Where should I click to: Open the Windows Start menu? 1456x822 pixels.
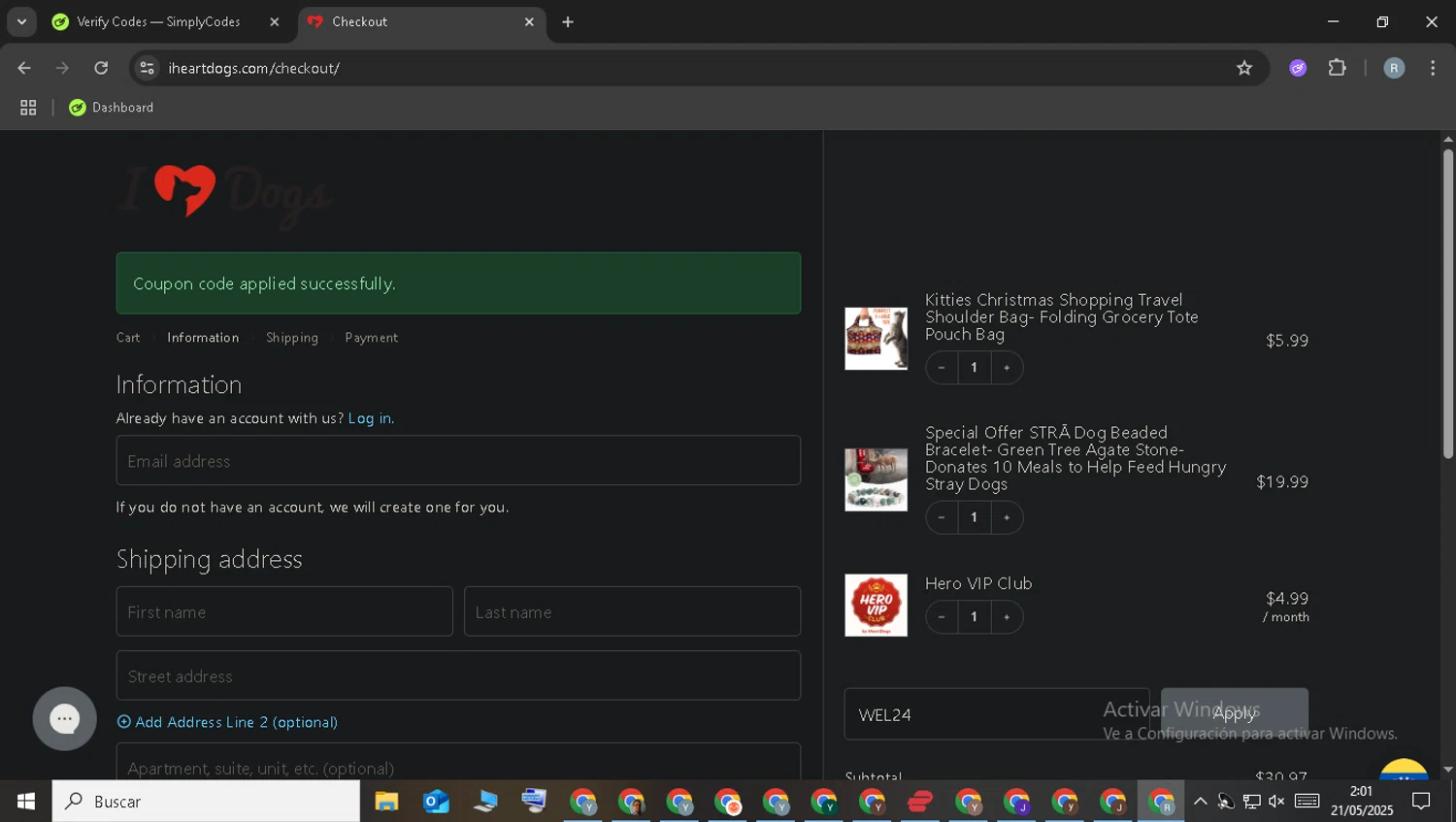coord(26,802)
